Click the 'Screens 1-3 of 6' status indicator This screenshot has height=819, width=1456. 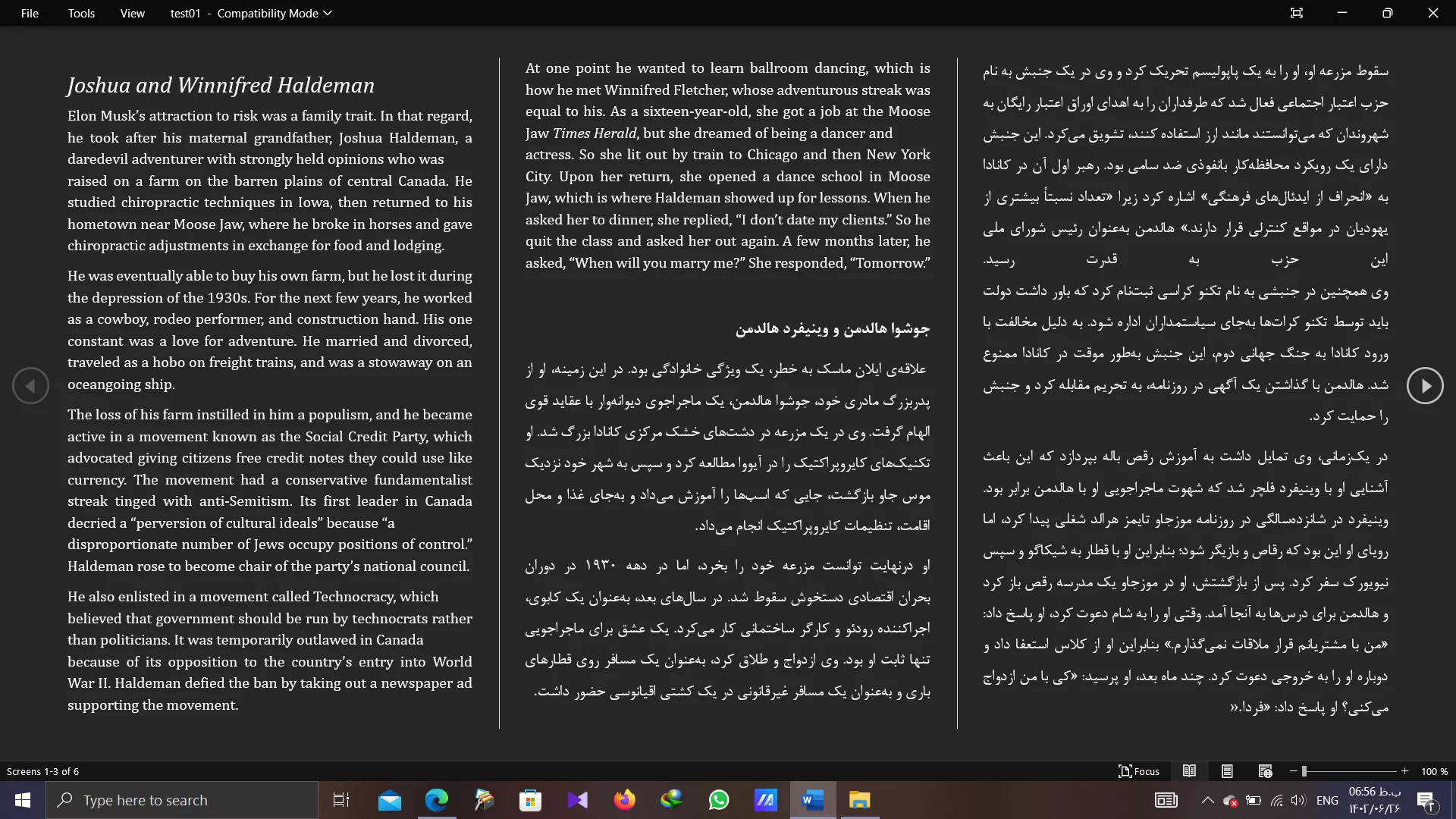(x=42, y=771)
